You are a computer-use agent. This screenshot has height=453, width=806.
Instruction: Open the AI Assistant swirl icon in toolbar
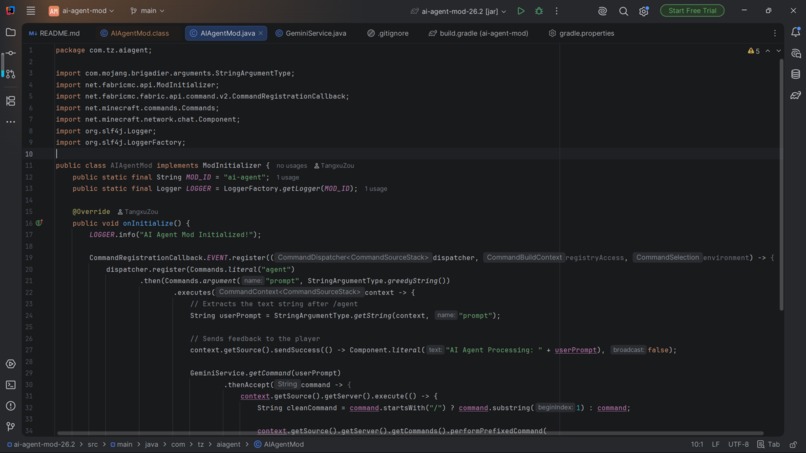(602, 11)
